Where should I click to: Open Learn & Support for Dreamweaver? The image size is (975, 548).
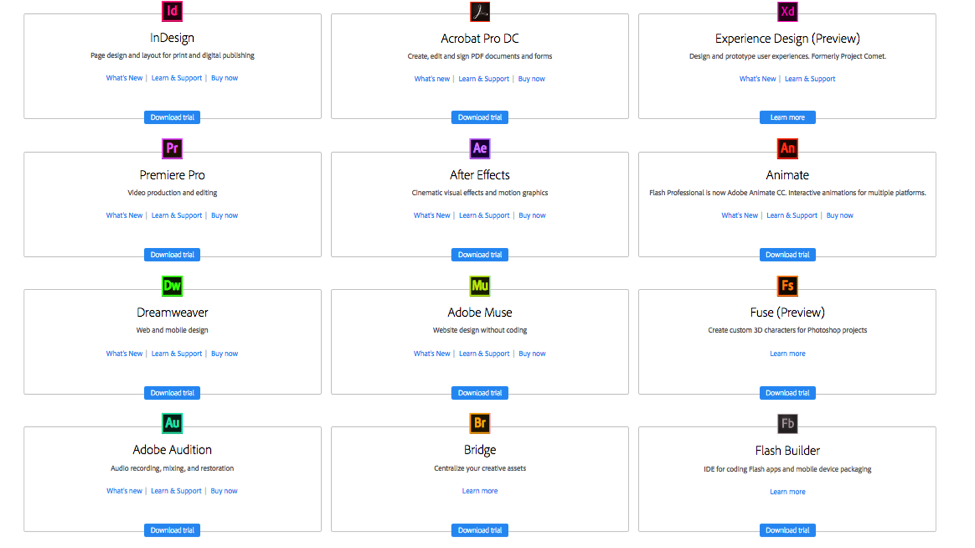click(177, 354)
